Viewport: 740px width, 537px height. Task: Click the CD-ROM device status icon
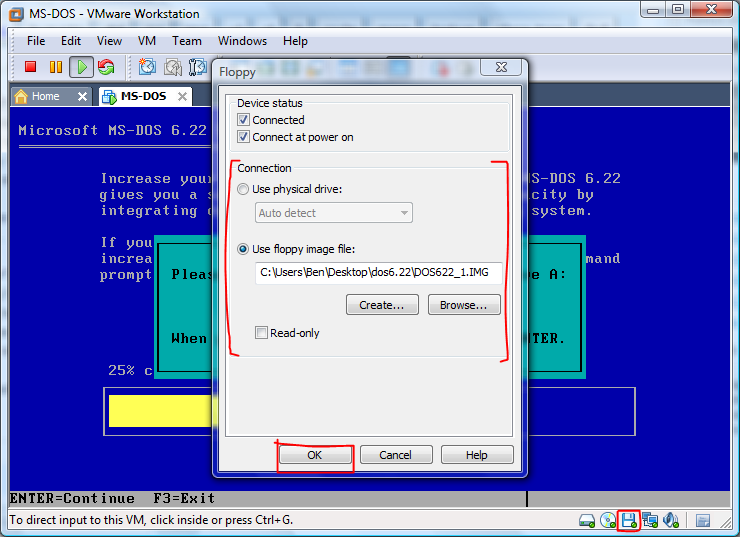tap(608, 520)
